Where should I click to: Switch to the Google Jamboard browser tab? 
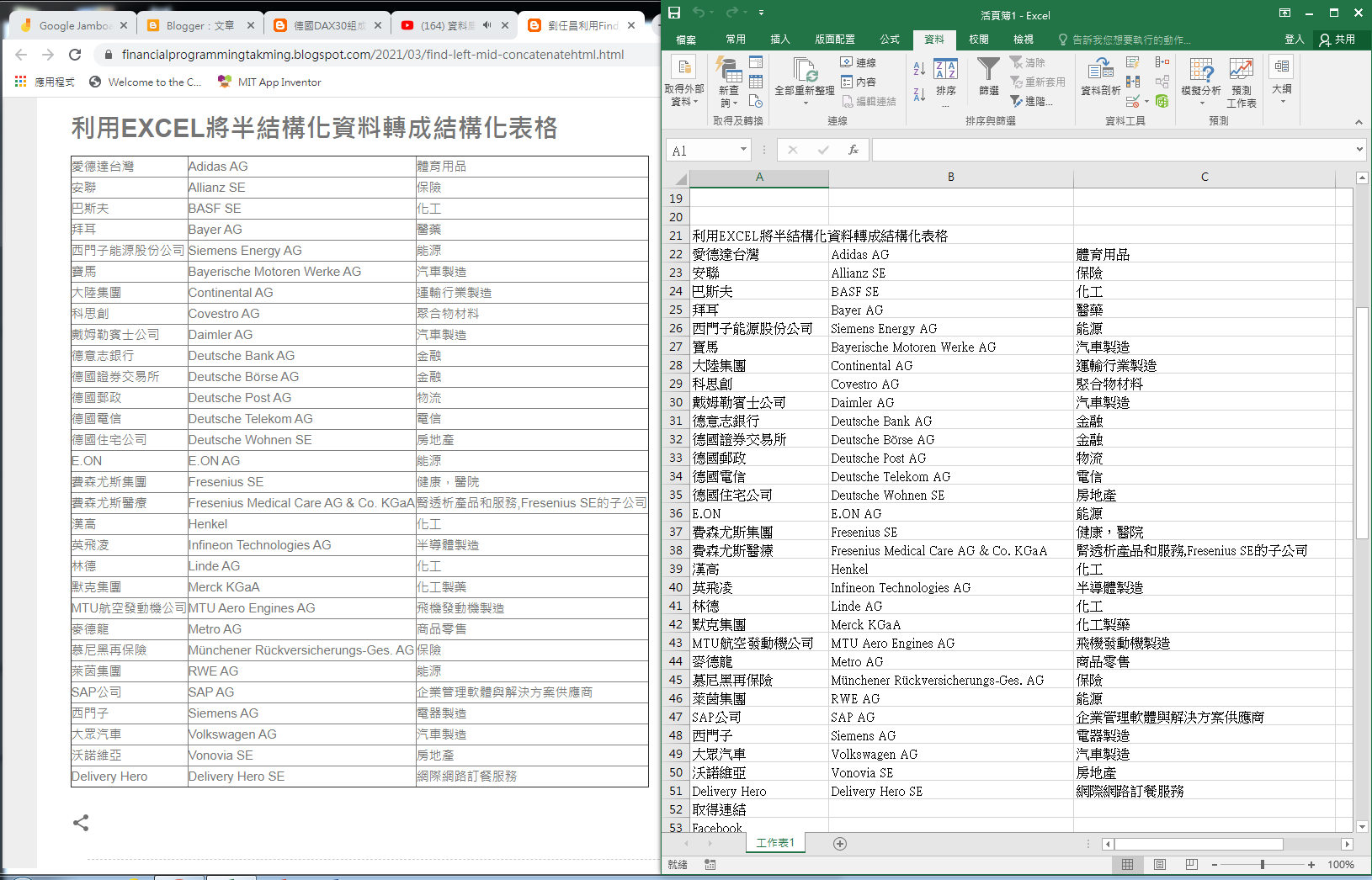pyautogui.click(x=74, y=25)
